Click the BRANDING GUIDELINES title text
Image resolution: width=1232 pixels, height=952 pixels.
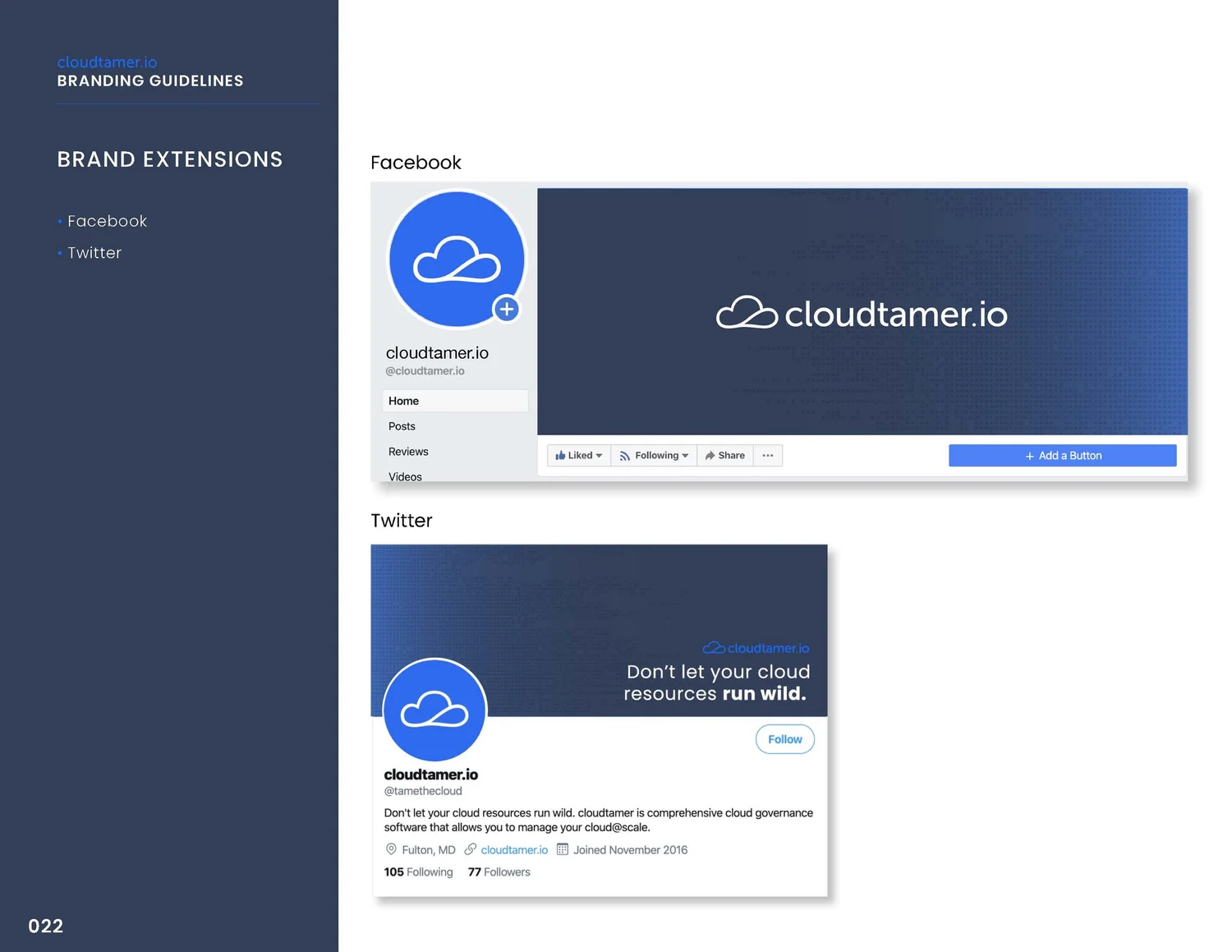(150, 81)
